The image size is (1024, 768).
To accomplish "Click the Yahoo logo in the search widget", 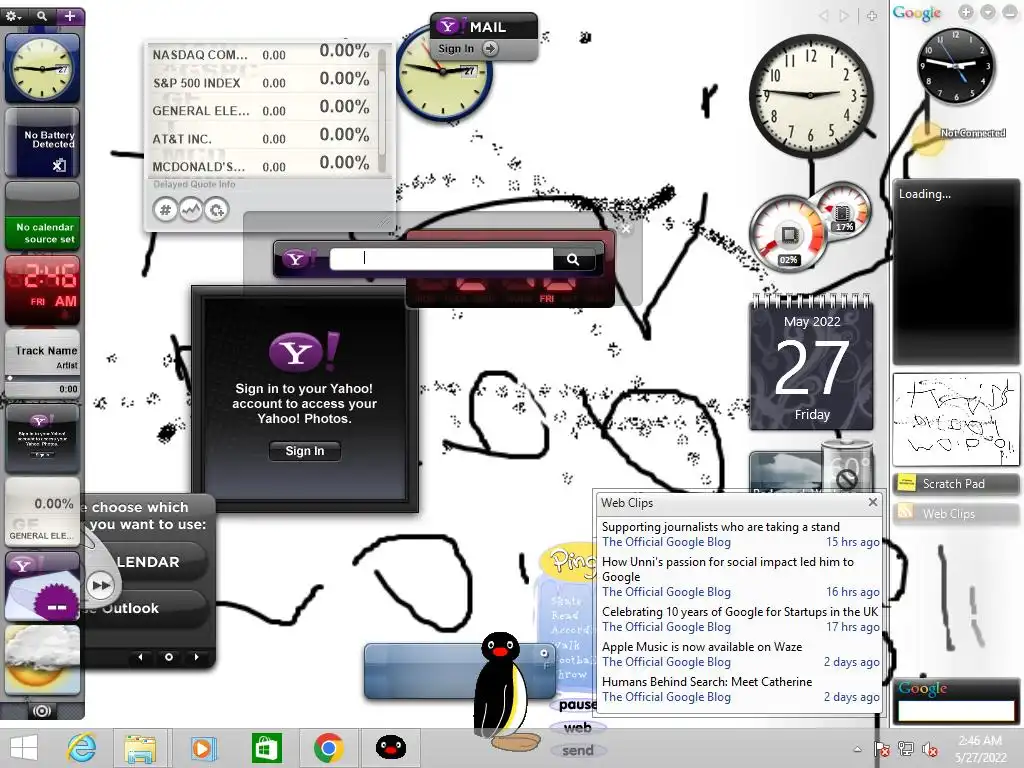I will coord(299,259).
